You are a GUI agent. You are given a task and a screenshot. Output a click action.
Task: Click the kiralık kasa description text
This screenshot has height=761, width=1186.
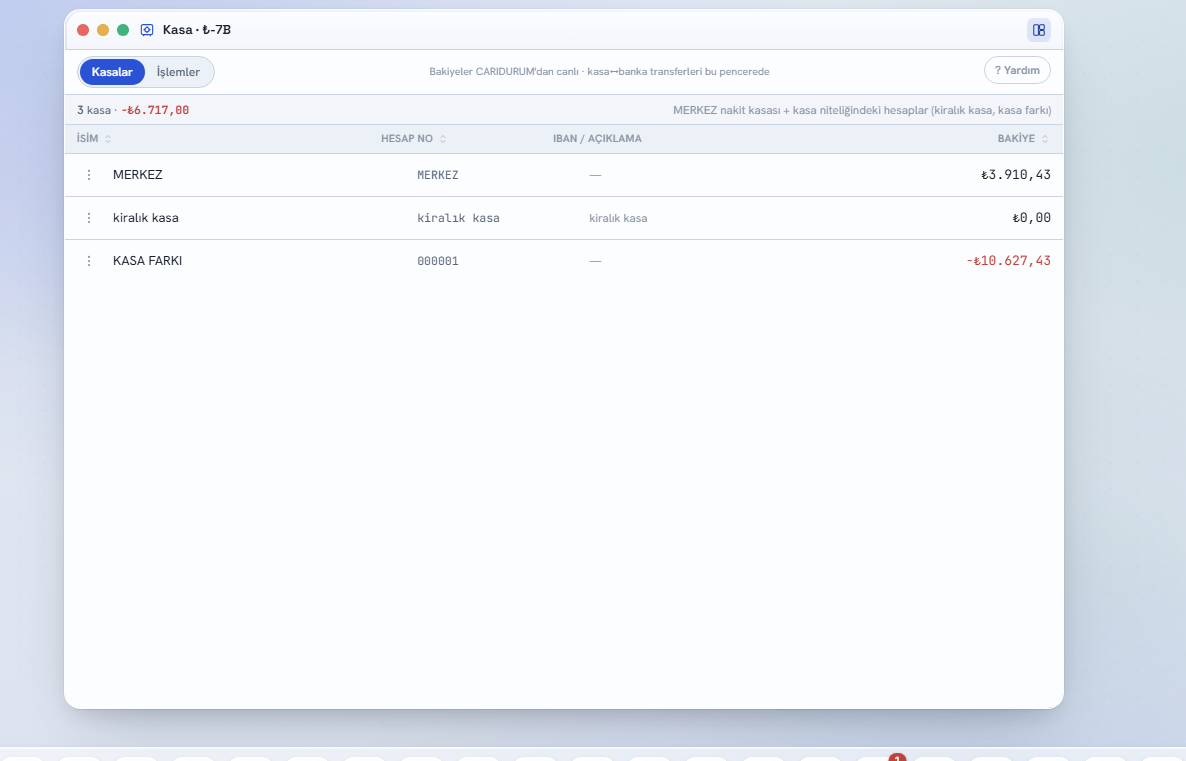pos(618,219)
